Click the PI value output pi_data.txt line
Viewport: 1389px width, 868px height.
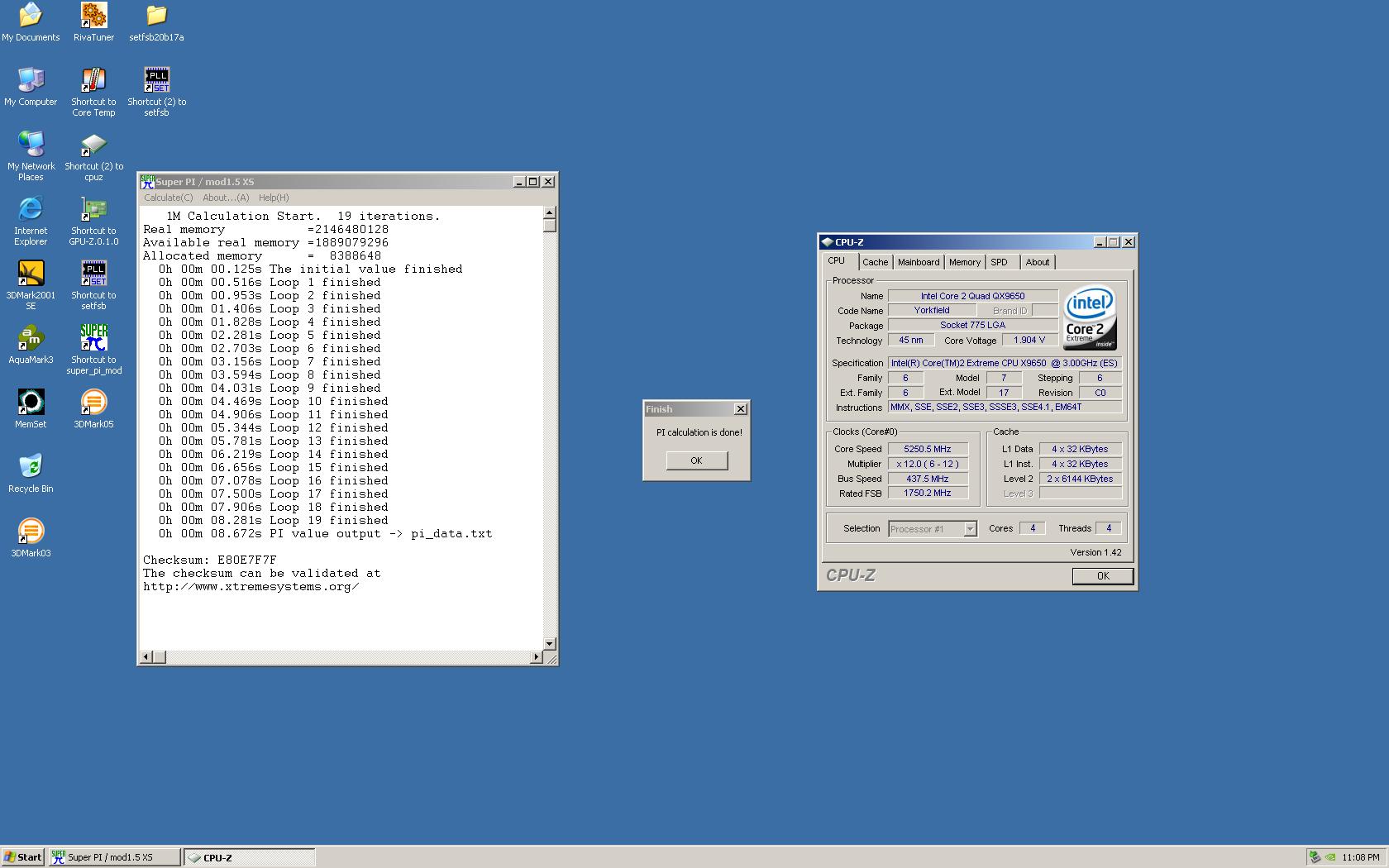tap(326, 533)
